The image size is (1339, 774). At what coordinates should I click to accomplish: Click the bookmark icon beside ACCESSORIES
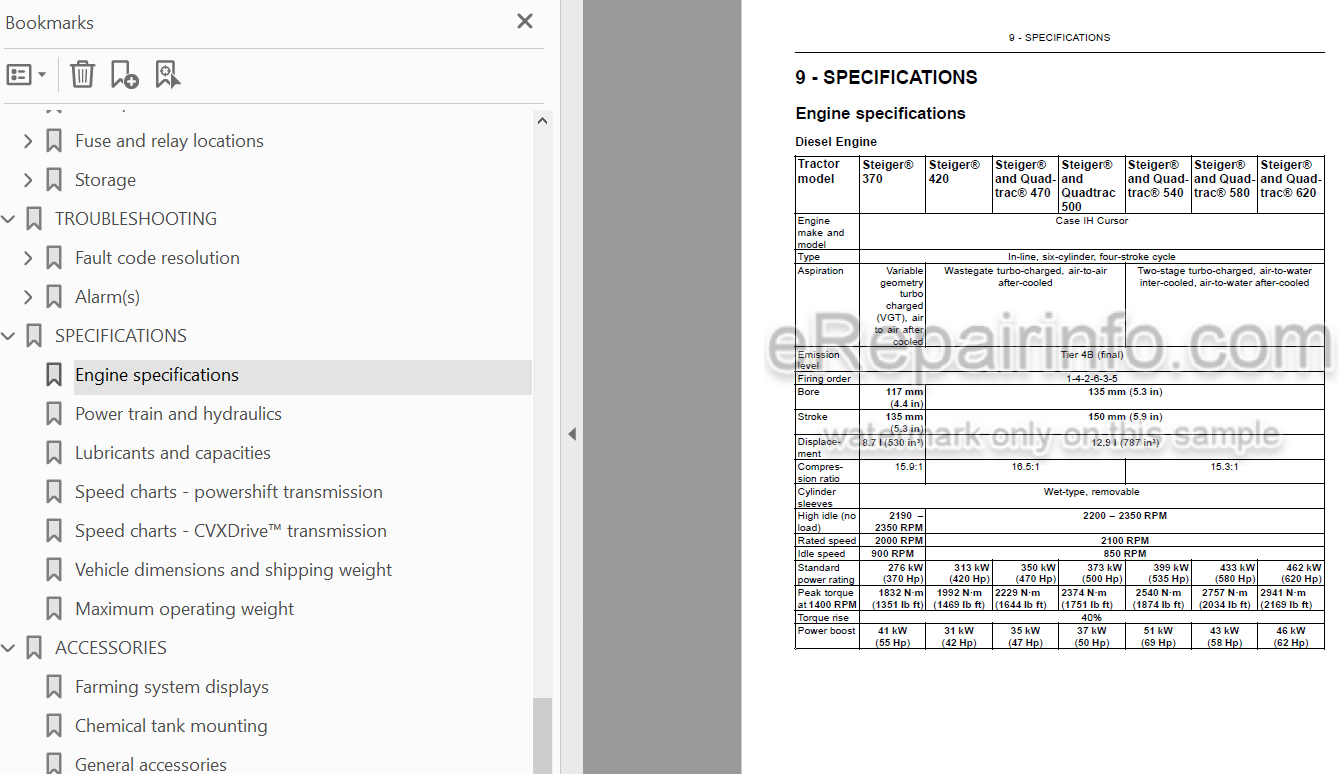[x=34, y=648]
